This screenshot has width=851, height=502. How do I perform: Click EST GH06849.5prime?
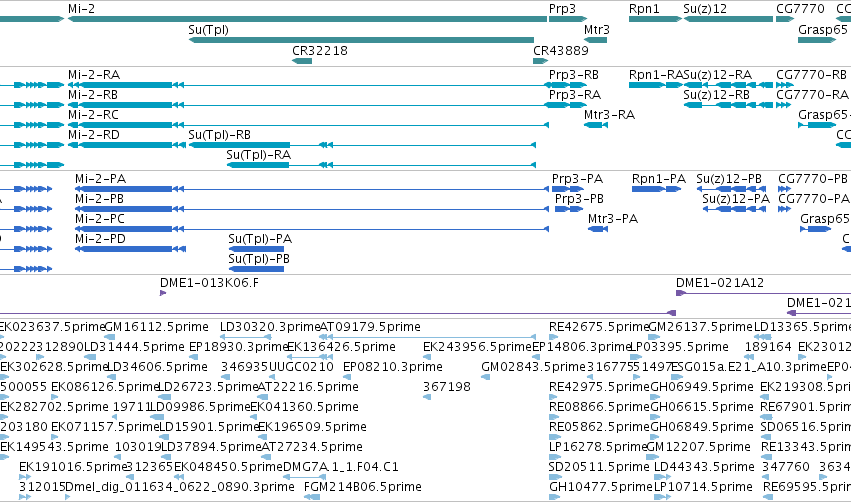pos(655,438)
